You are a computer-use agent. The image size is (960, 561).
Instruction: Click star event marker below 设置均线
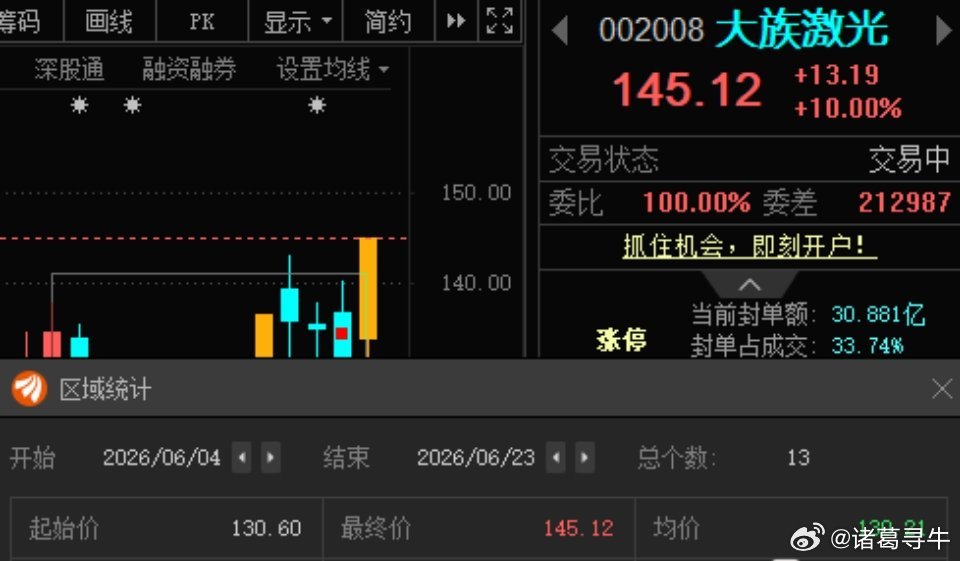pos(317,105)
